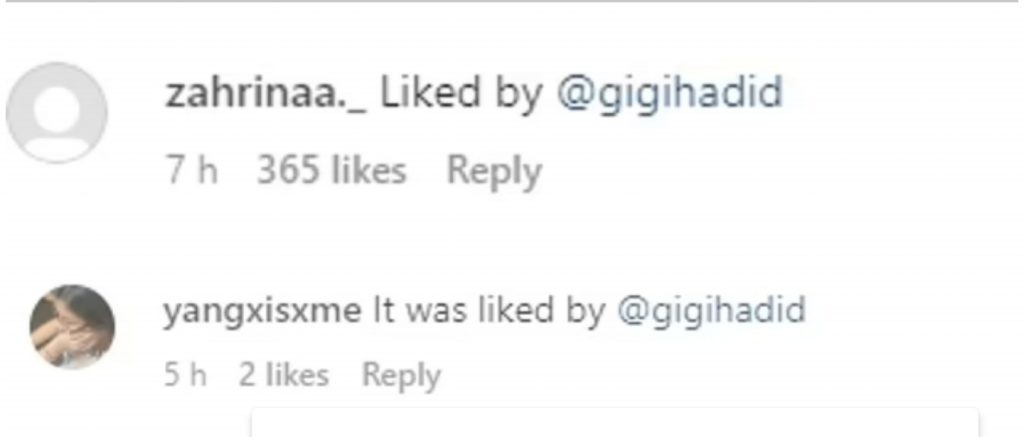Reply to the zahrinaa._ comment
This screenshot has width=1024, height=437.
(494, 171)
